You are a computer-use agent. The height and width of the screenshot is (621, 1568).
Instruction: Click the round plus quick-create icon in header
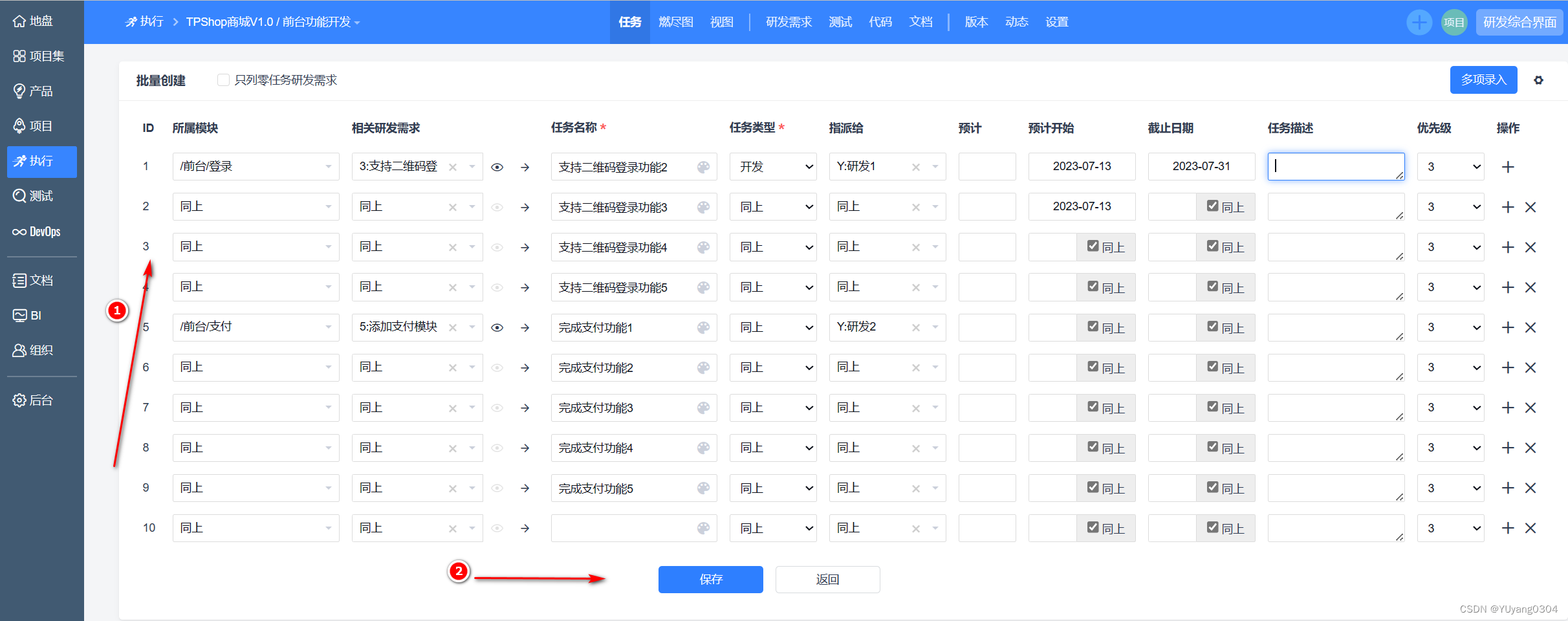(1419, 23)
